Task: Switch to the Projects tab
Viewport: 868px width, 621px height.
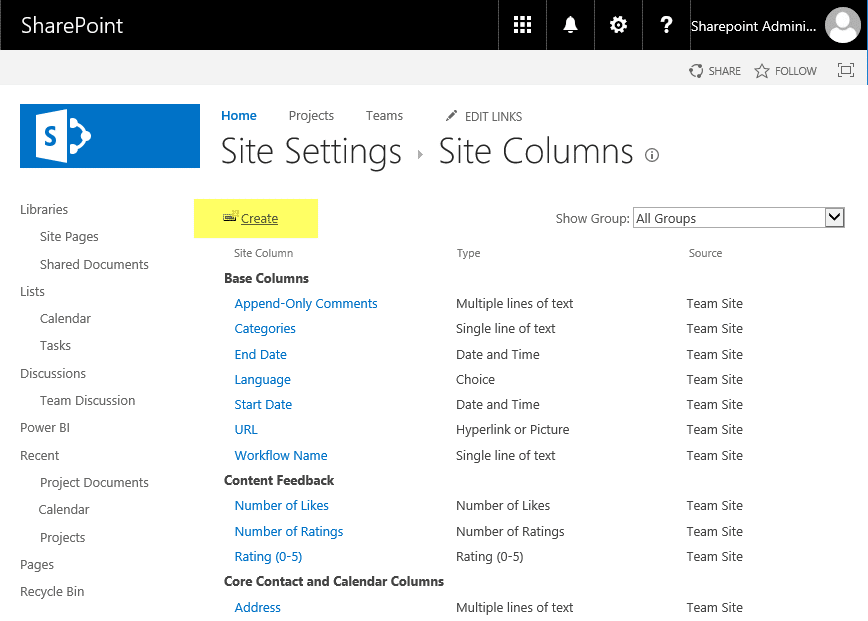Action: (311, 115)
